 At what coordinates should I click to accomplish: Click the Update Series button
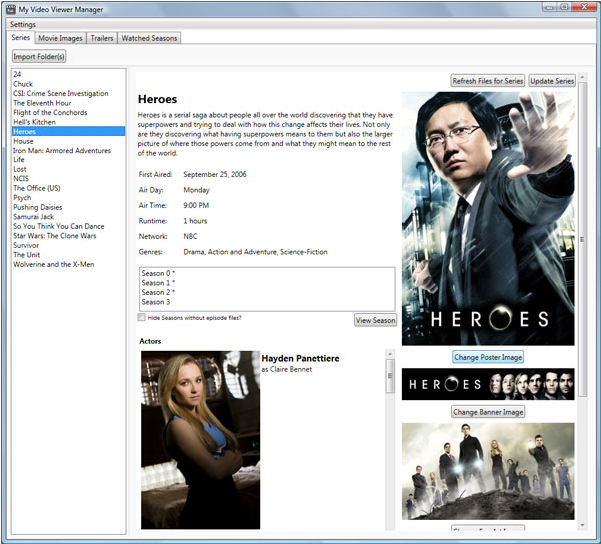pyautogui.click(x=552, y=81)
